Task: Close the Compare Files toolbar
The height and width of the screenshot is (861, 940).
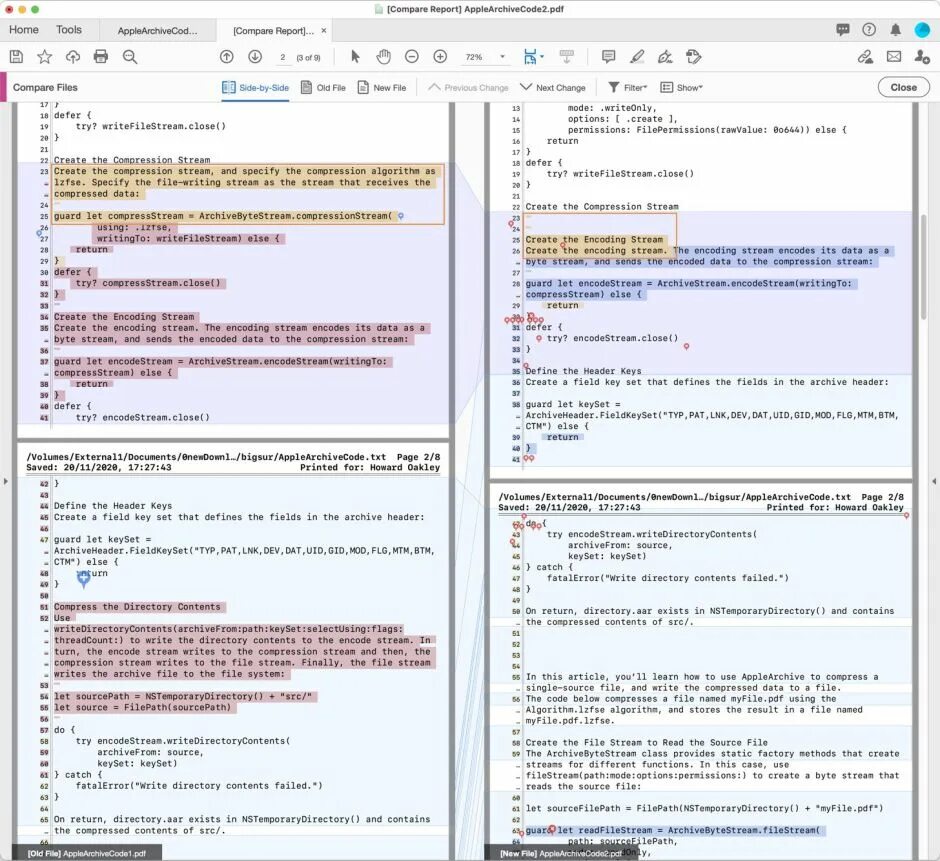Action: point(903,88)
